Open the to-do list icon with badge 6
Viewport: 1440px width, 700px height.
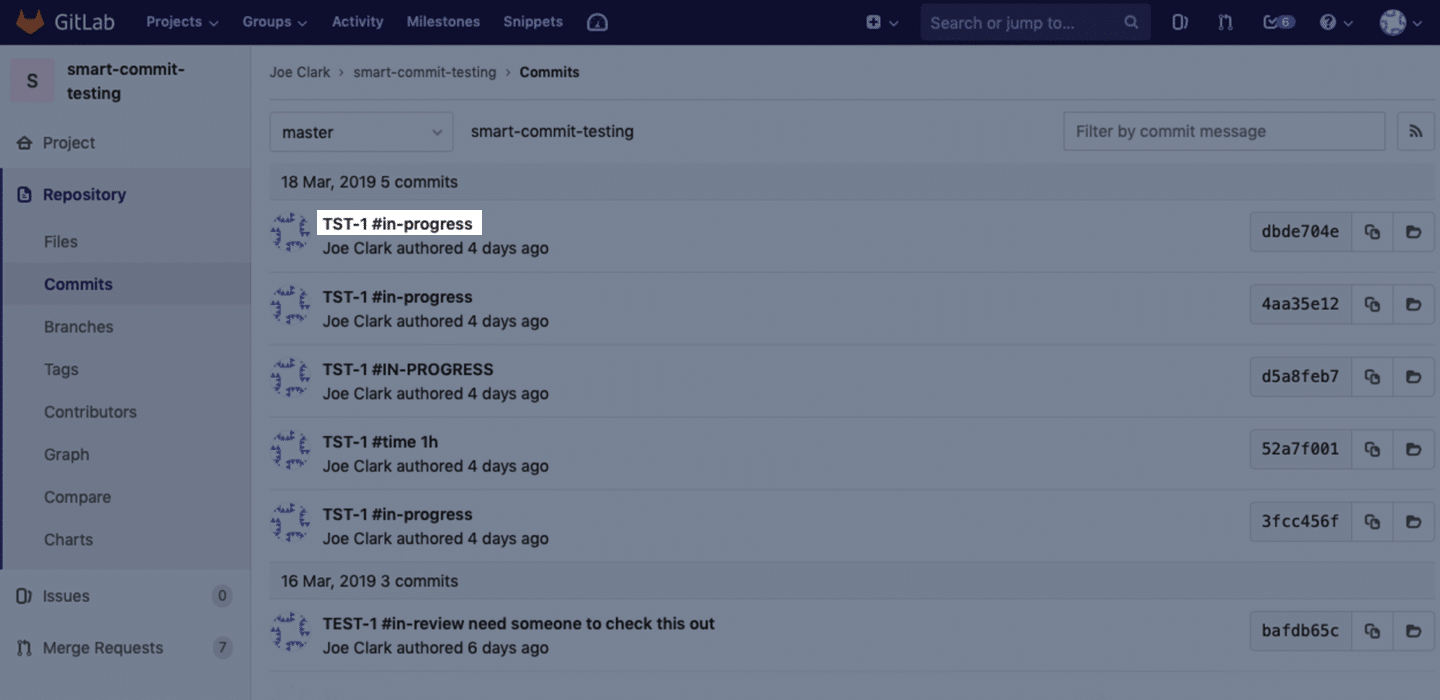[1278, 22]
